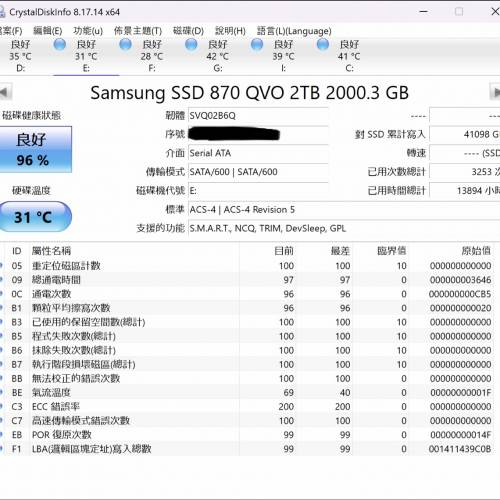Screen dimensions: 500x500
Task: Select the BE 氣流溫度 row
Action: point(247,393)
